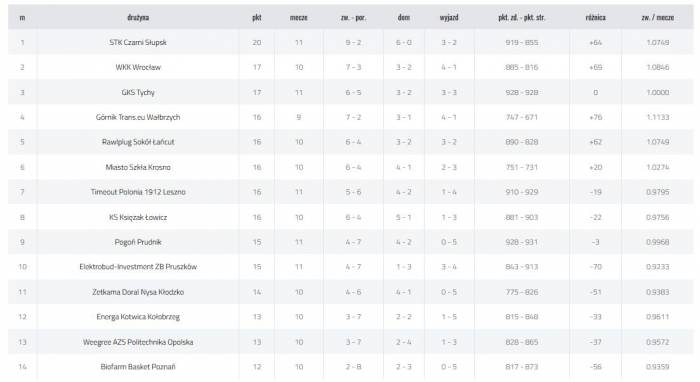Screen dimensions: 700x382
Task: Open Weegree AZS Politechnika Opolska entry
Action: pos(138,342)
